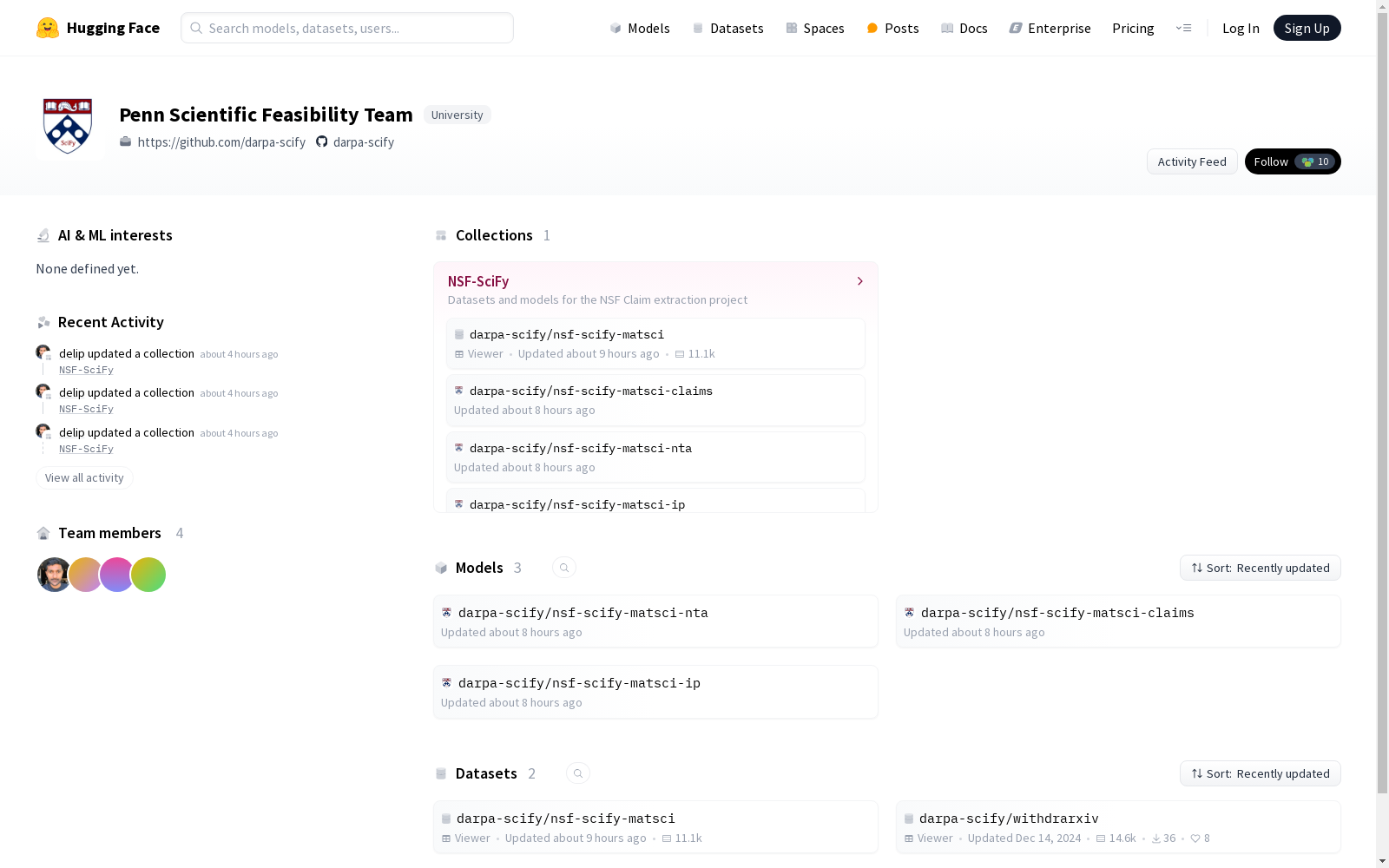This screenshot has width=1389, height=868.
Task: Click NSF-SciFy link in third activity entry
Action: (x=86, y=449)
